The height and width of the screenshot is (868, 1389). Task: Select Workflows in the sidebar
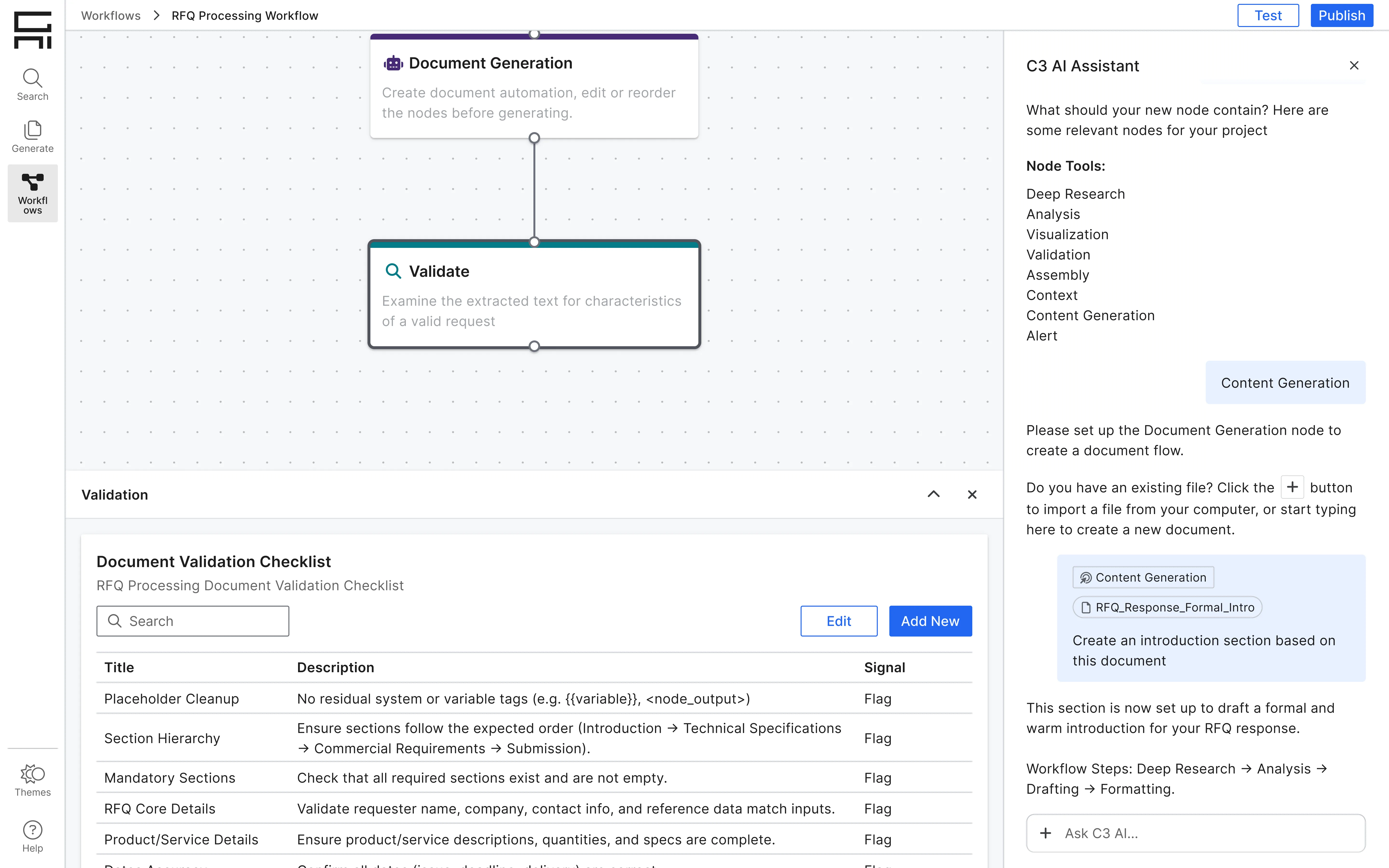click(33, 193)
